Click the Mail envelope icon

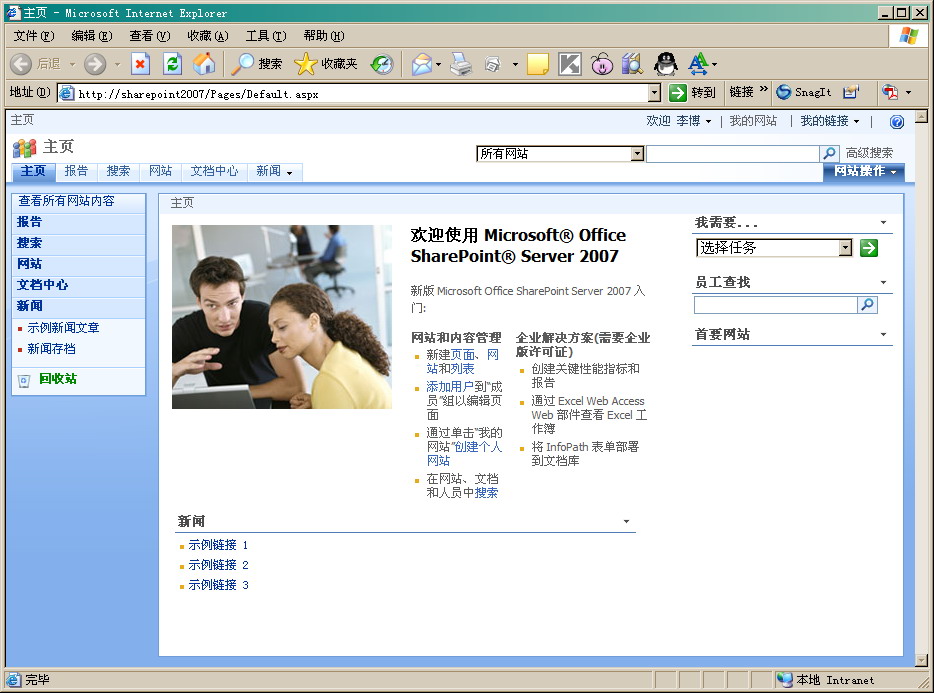pos(422,64)
